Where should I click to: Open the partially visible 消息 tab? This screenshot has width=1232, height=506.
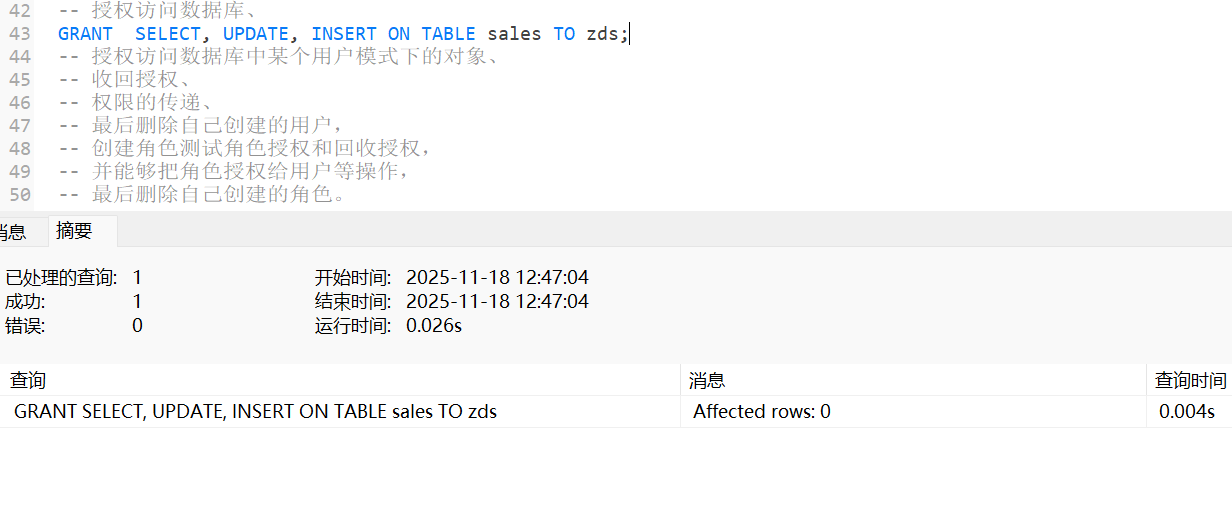coord(12,232)
